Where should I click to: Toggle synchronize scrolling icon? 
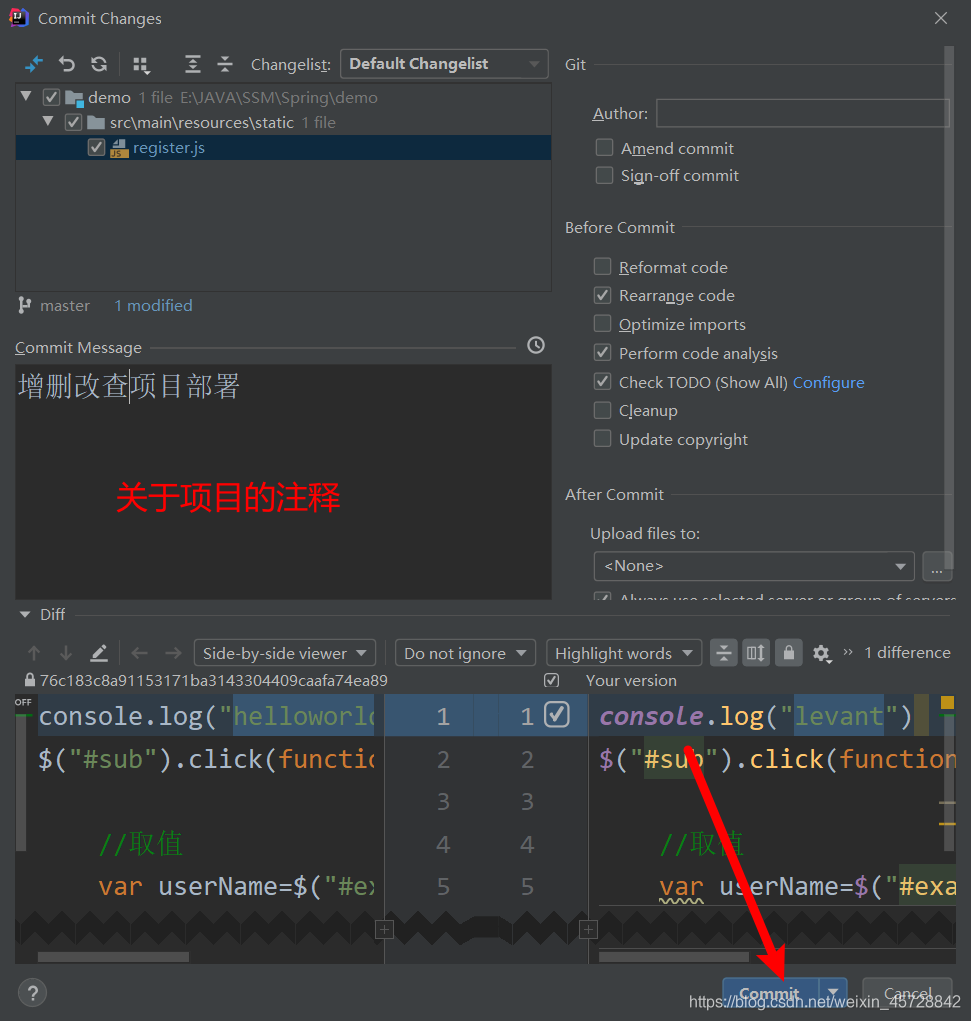[756, 652]
